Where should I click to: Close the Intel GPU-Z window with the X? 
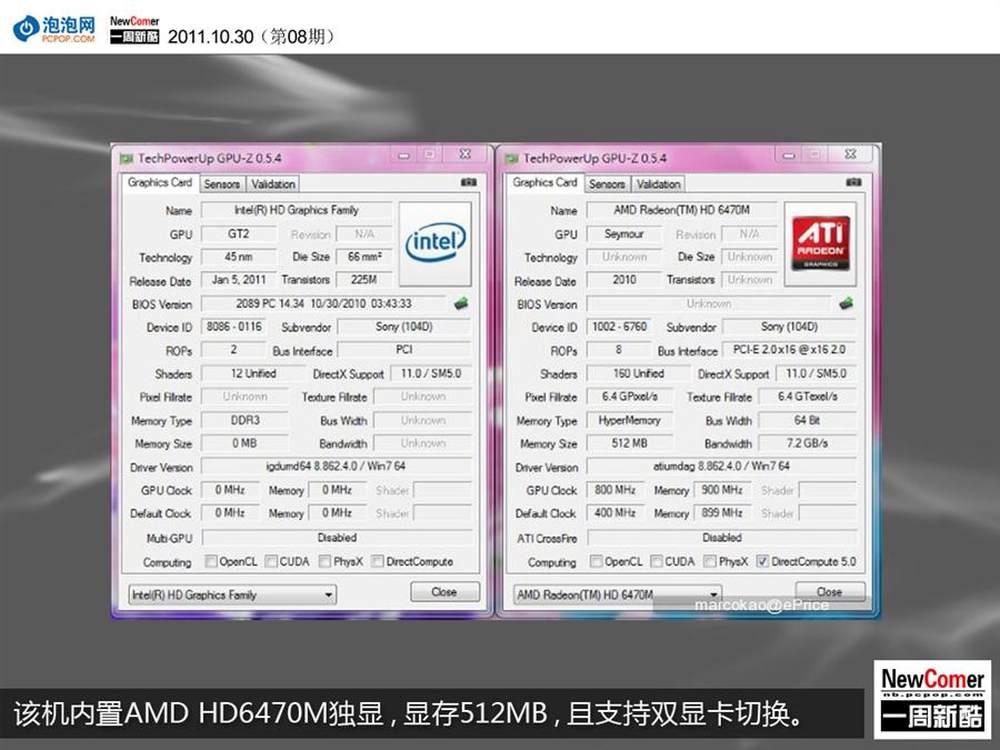pos(465,155)
